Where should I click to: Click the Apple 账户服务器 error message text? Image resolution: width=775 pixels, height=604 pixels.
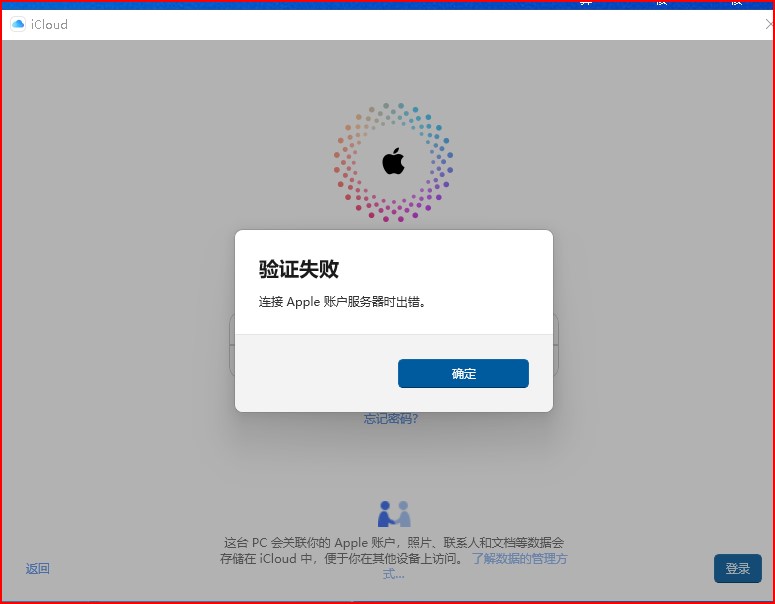pyautogui.click(x=342, y=302)
